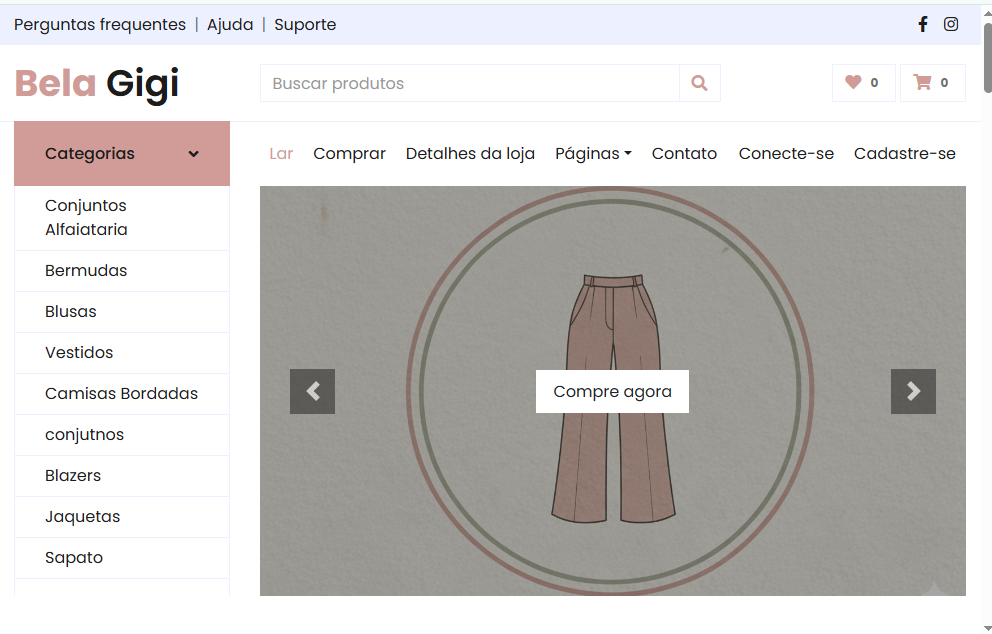The image size is (992, 634).
Task: Open the Cadastre-se registration link
Action: coord(904,154)
